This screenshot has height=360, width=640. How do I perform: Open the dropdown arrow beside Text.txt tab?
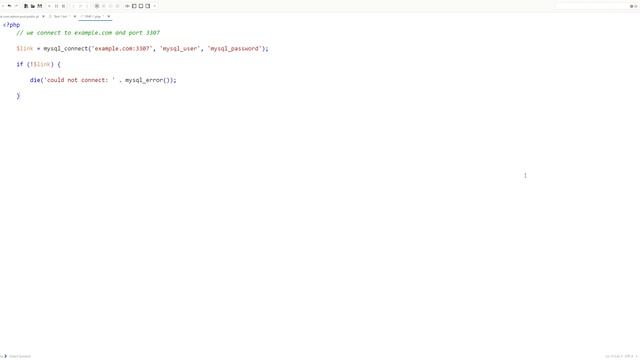[75, 16]
